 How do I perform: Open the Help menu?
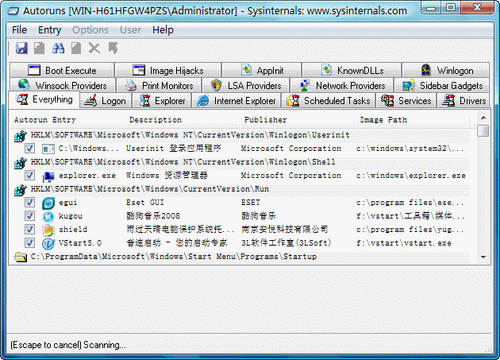pos(163,30)
